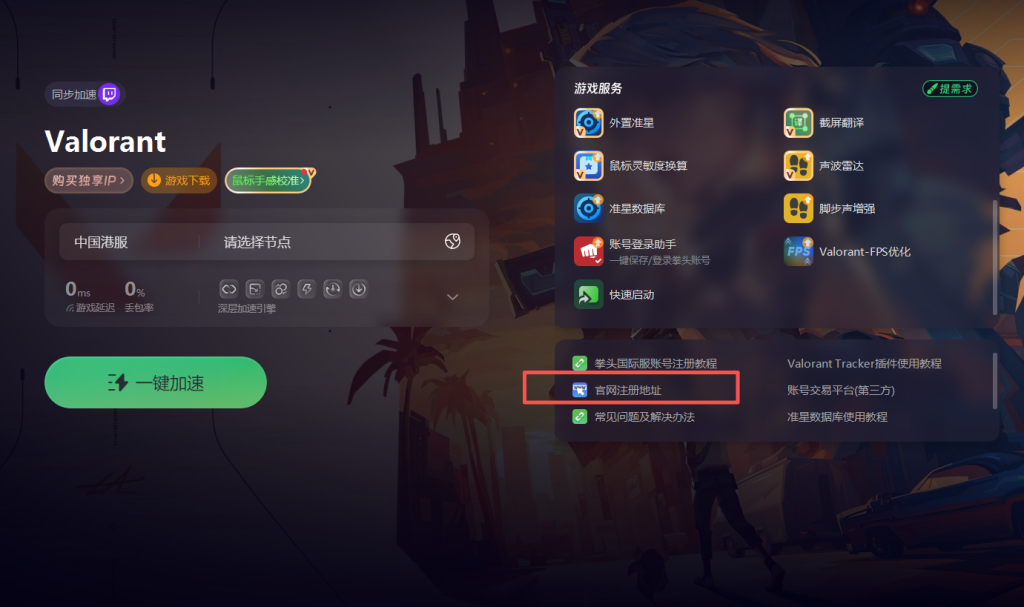Screen dimensions: 1024x607
Task: Toggle first 深层加速引擎 engine icon
Action: 229,289
